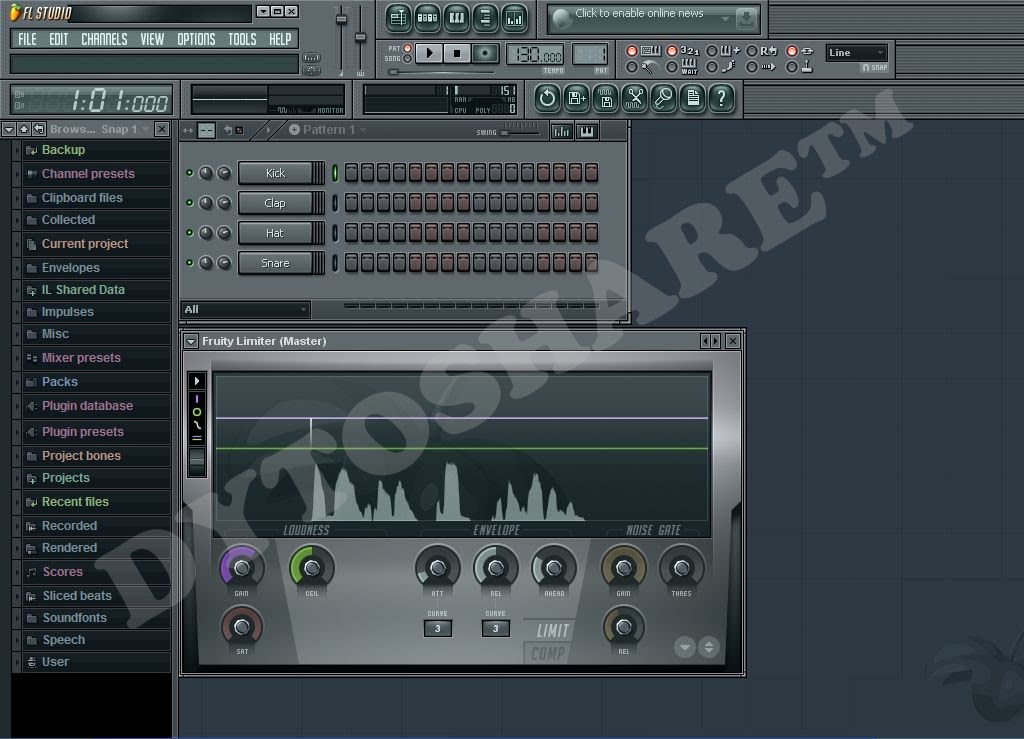The width and height of the screenshot is (1024, 739).
Task: Click the one-click recording microphone icon
Action: click(664, 99)
